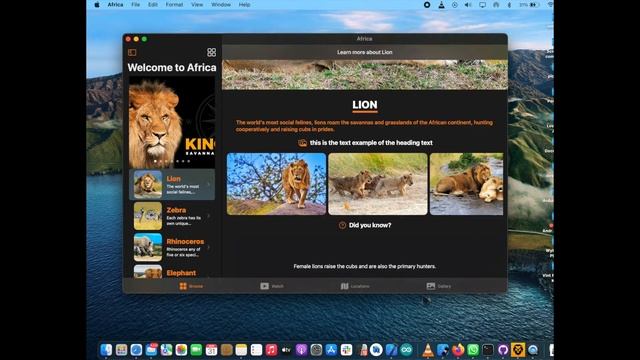Click the battery icon in the menu bar

[x=533, y=5]
